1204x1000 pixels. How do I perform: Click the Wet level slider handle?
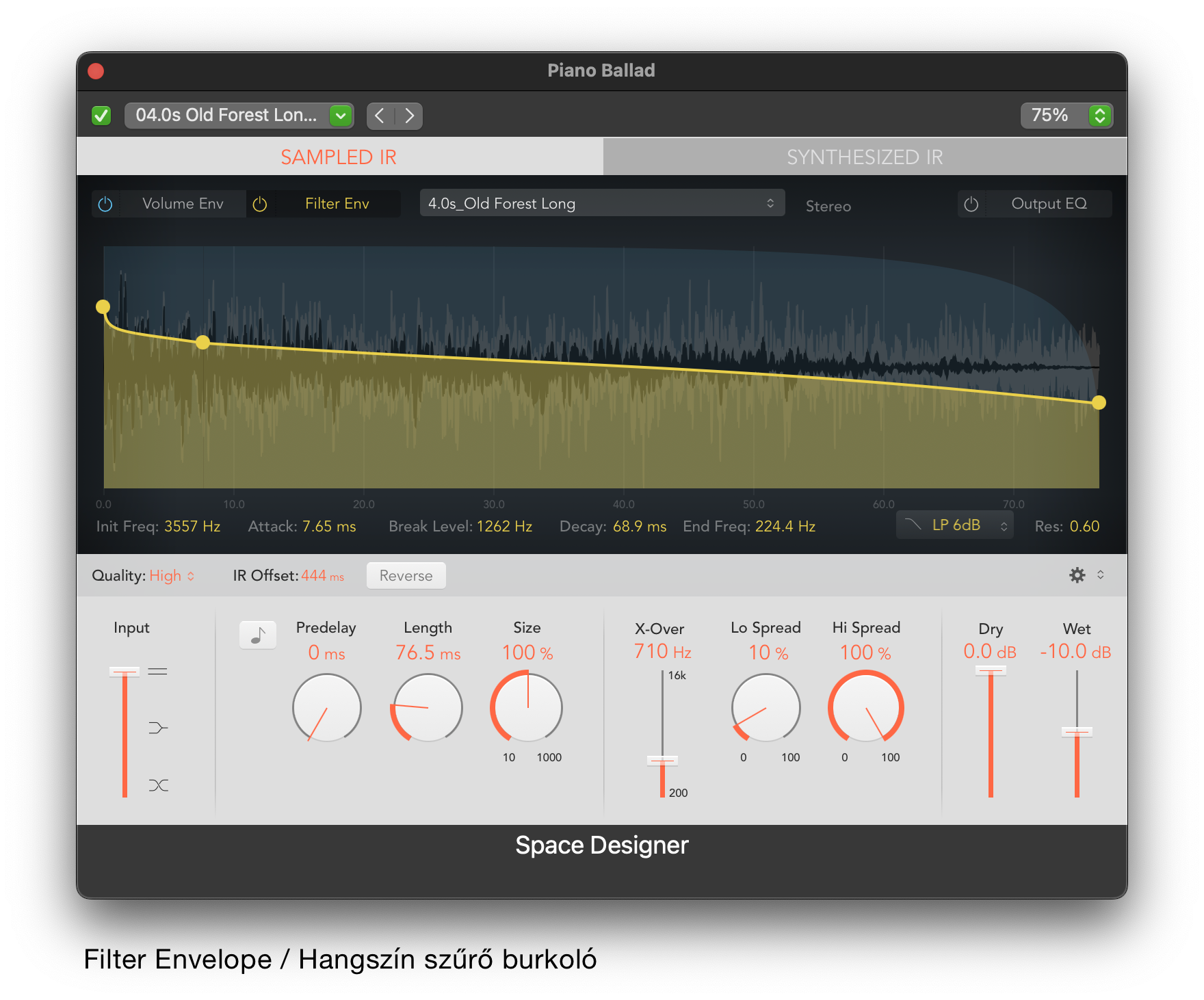(1077, 732)
